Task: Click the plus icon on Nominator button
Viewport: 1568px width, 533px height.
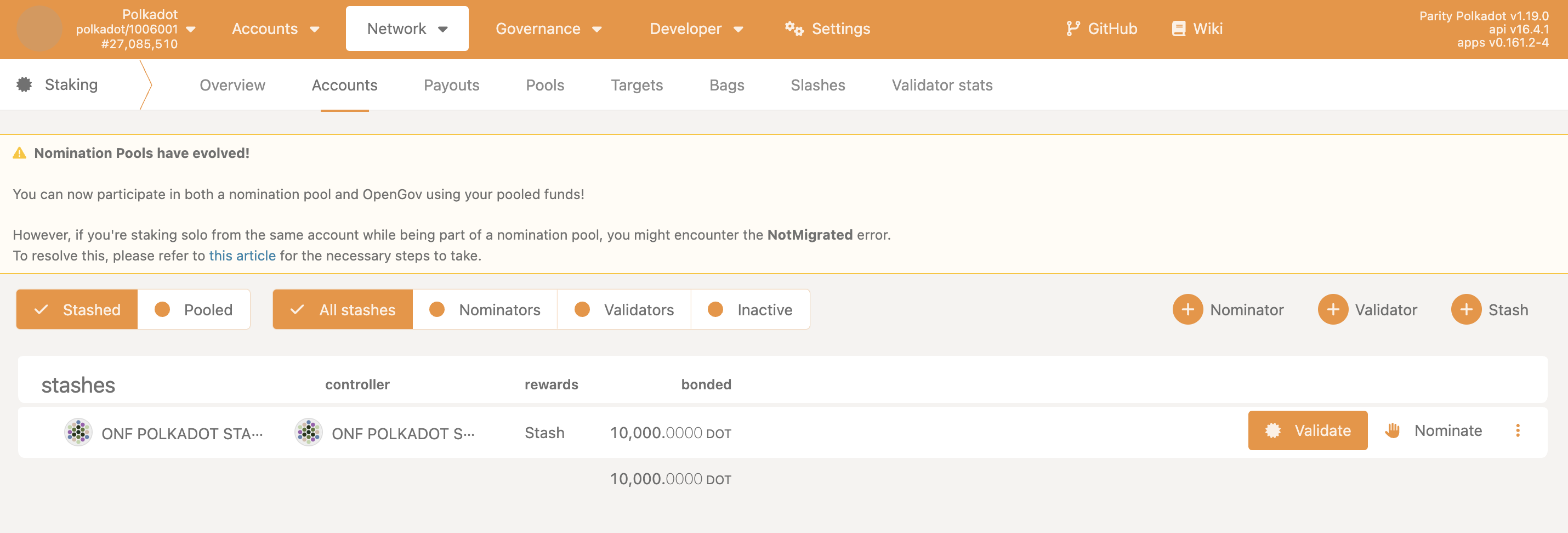Action: pyautogui.click(x=1188, y=309)
